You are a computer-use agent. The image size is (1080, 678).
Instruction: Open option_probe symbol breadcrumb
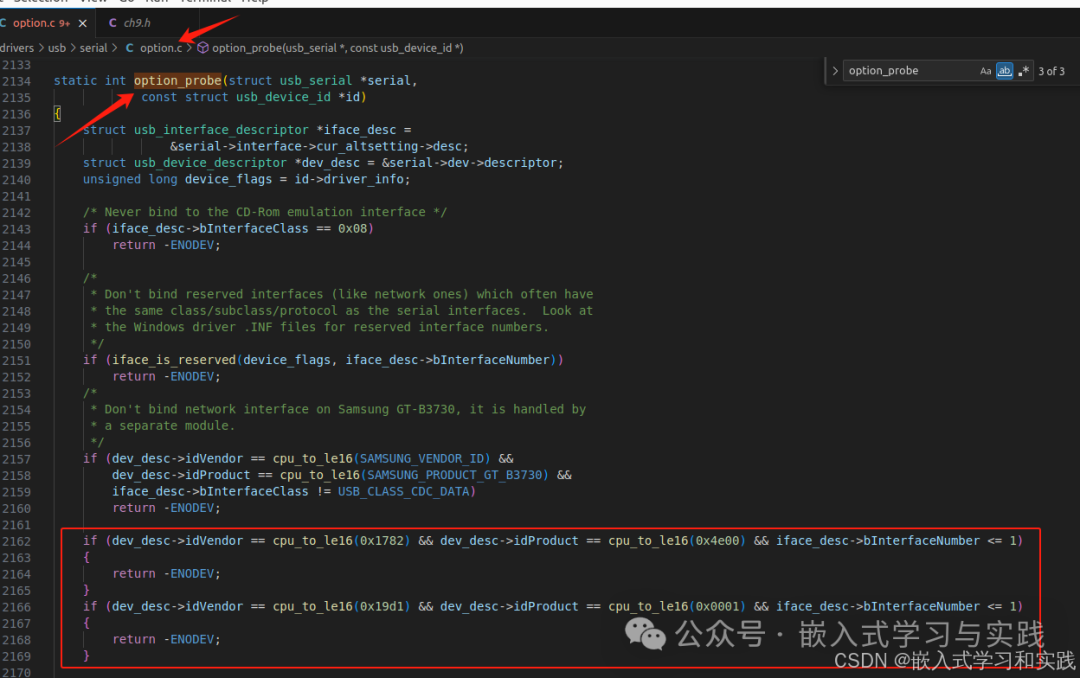(x=338, y=48)
